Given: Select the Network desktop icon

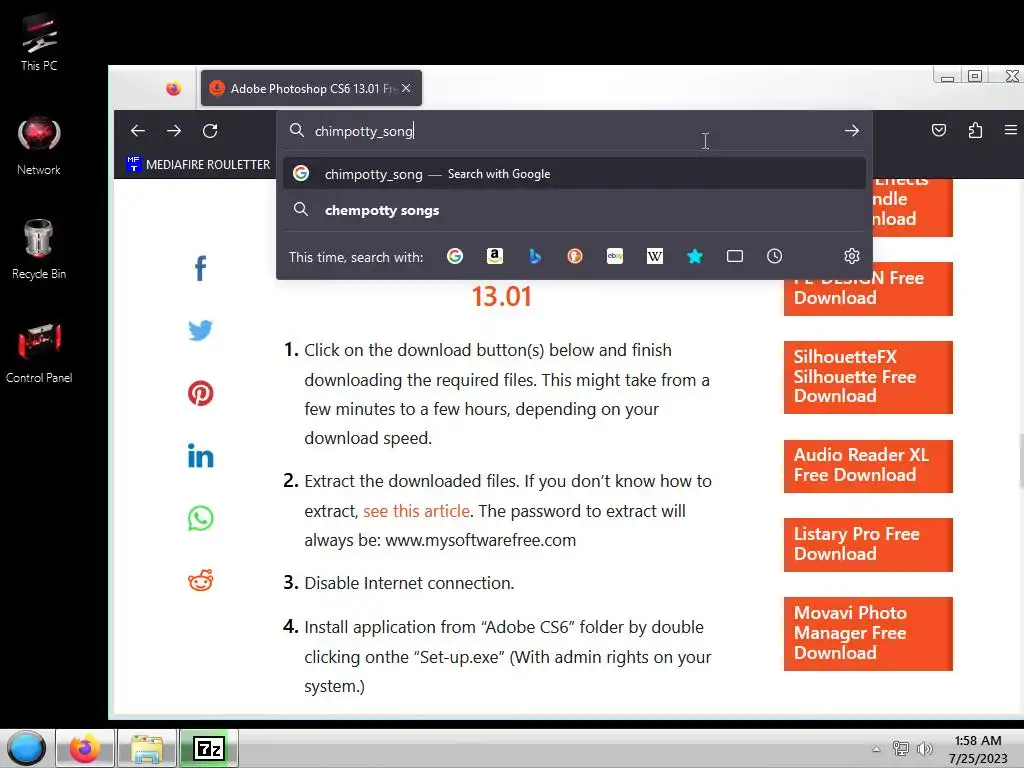Looking at the screenshot, I should pos(39,146).
